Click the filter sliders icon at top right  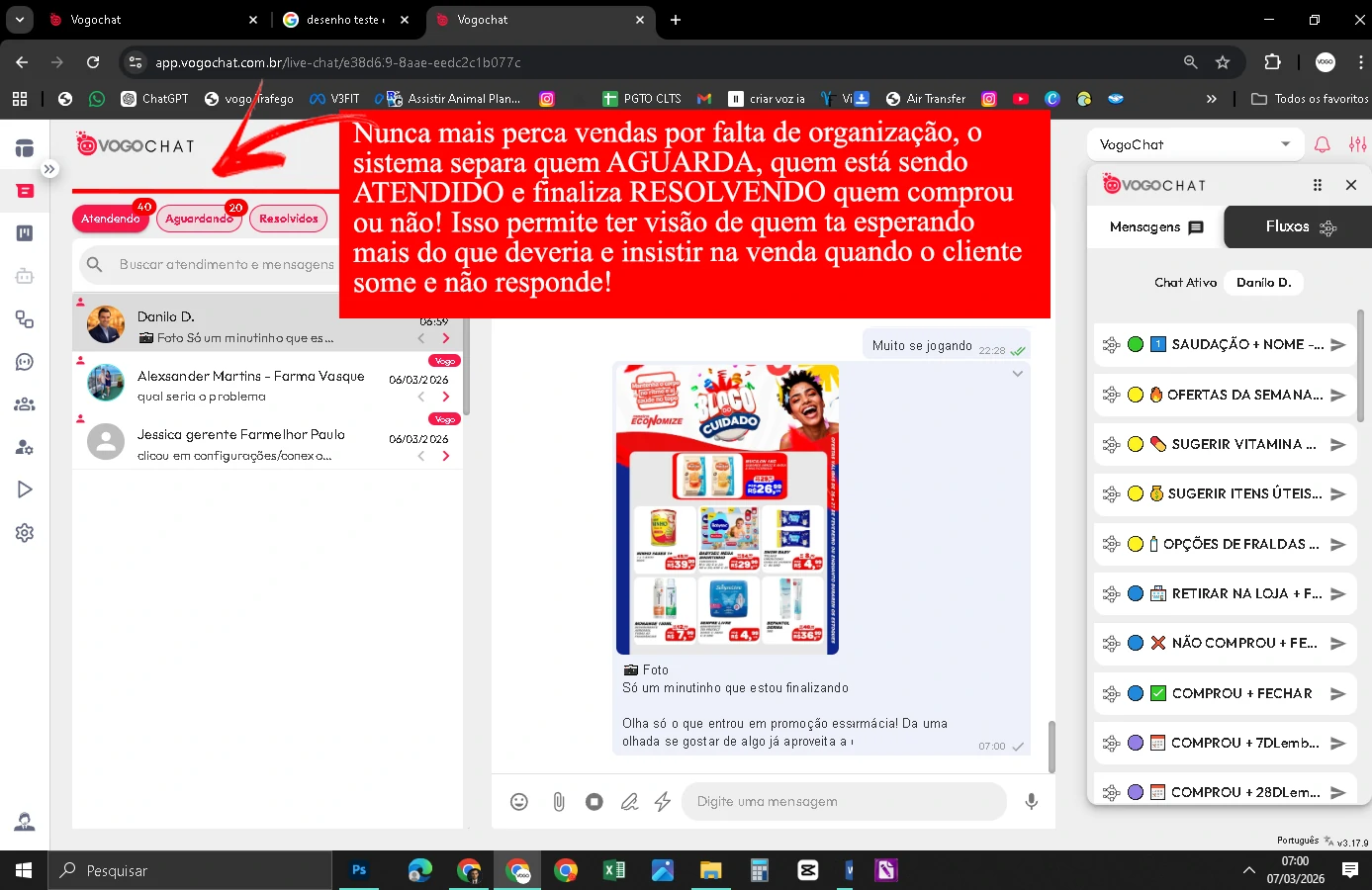(x=1357, y=144)
